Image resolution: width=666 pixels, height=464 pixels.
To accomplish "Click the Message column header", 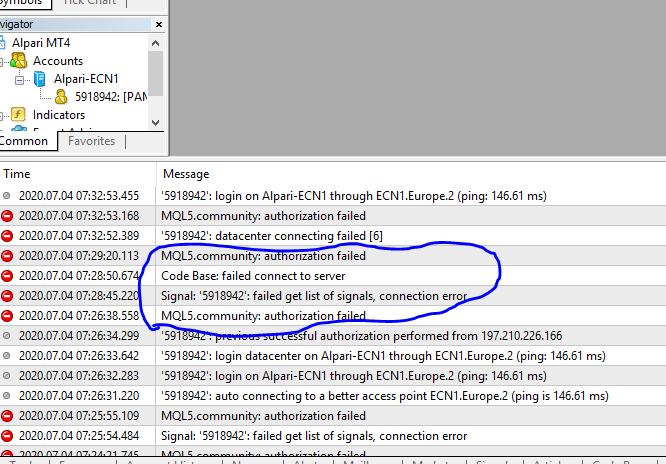I will click(411, 174).
